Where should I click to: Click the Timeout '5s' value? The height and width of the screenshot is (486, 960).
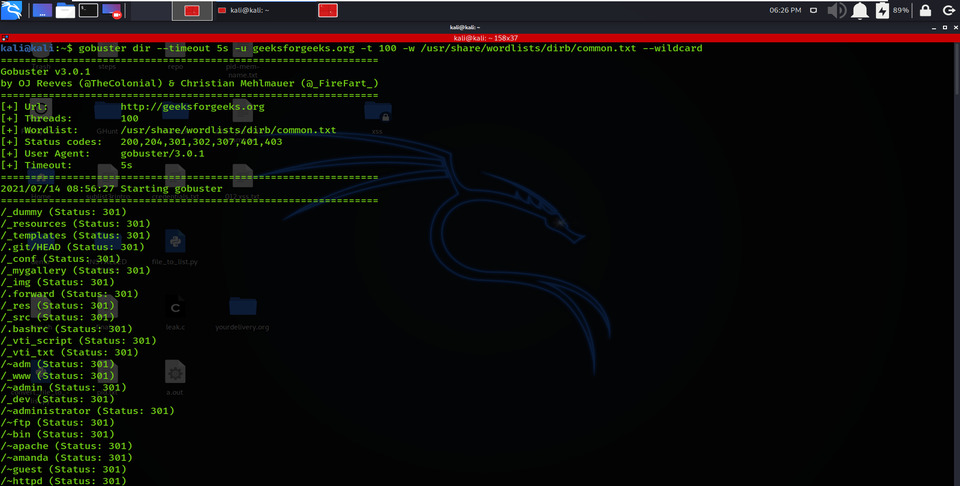126,165
